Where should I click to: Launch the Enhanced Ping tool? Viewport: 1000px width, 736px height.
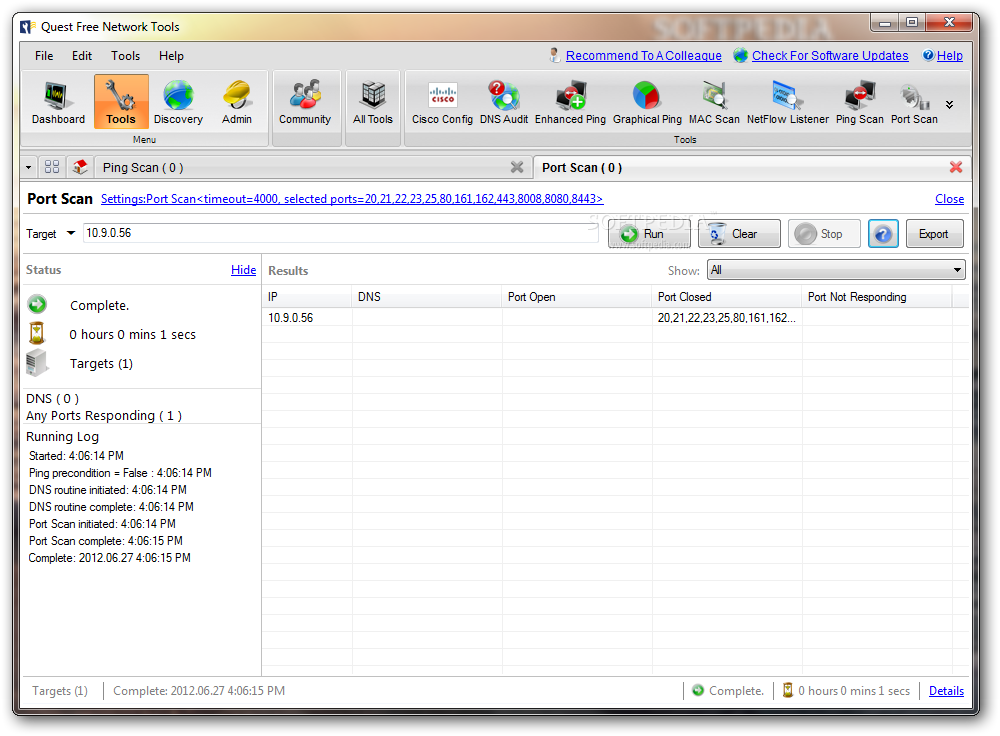570,102
